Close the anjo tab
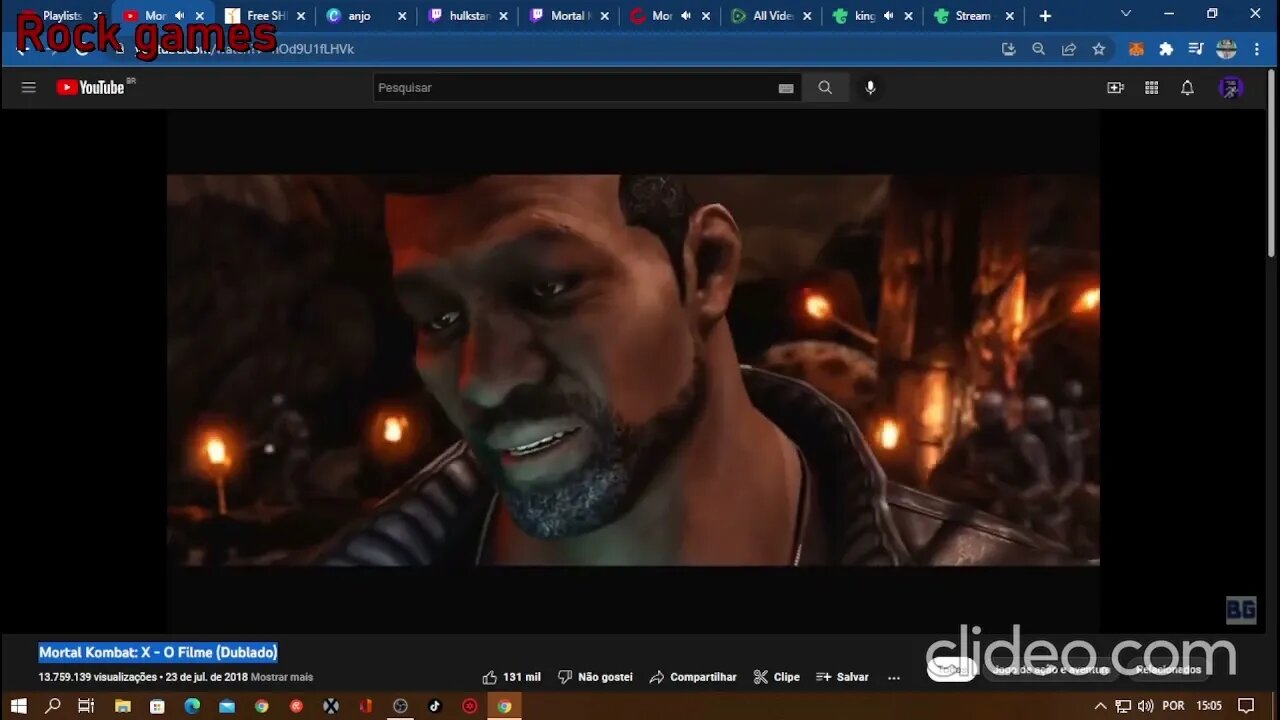1280x720 pixels. point(402,16)
